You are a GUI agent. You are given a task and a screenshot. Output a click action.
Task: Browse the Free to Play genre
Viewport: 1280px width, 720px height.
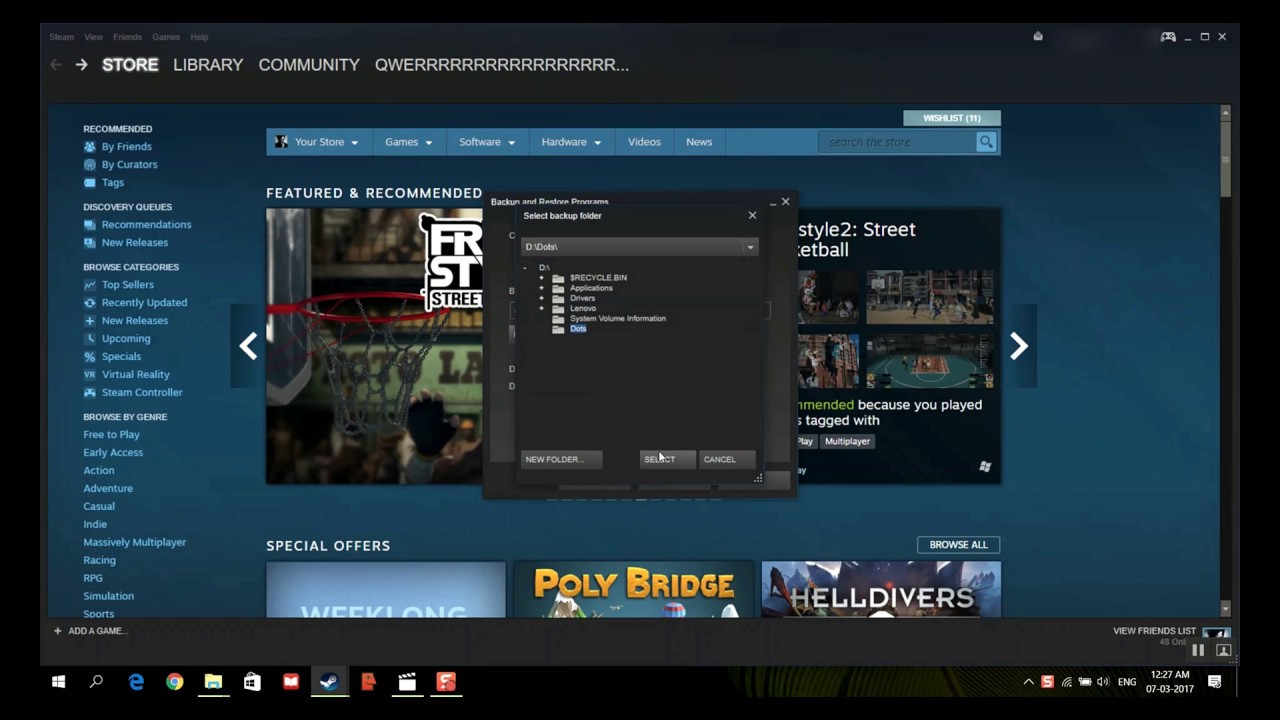[x=111, y=435]
